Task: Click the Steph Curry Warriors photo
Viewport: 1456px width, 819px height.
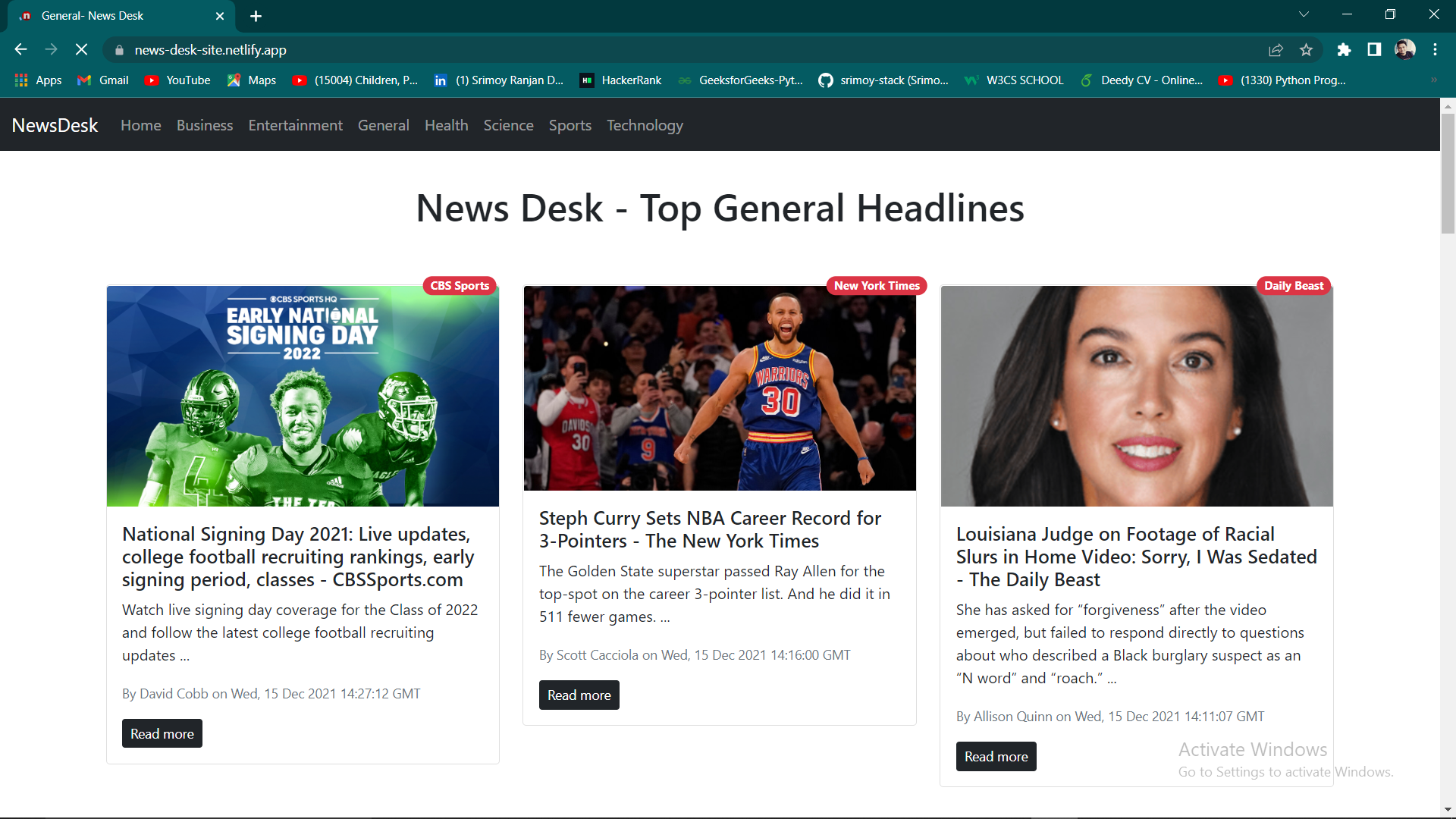Action: (x=720, y=388)
